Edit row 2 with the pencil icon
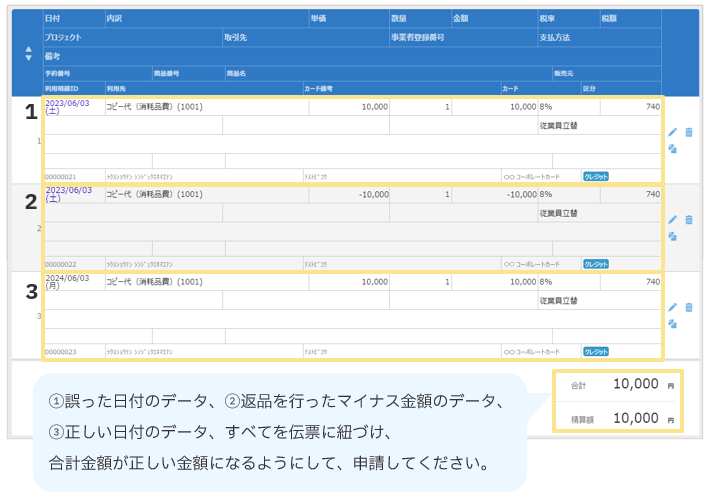Image resolution: width=706 pixels, height=497 pixels. pos(672,219)
